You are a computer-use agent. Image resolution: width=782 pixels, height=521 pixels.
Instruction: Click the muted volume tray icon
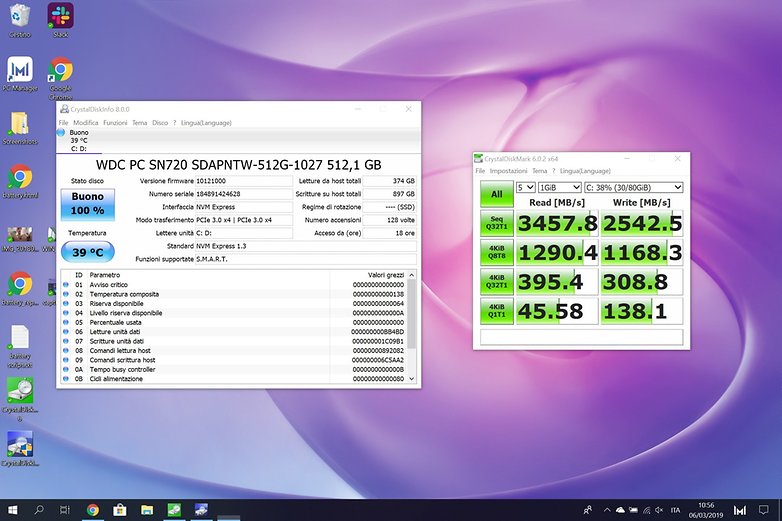click(659, 510)
